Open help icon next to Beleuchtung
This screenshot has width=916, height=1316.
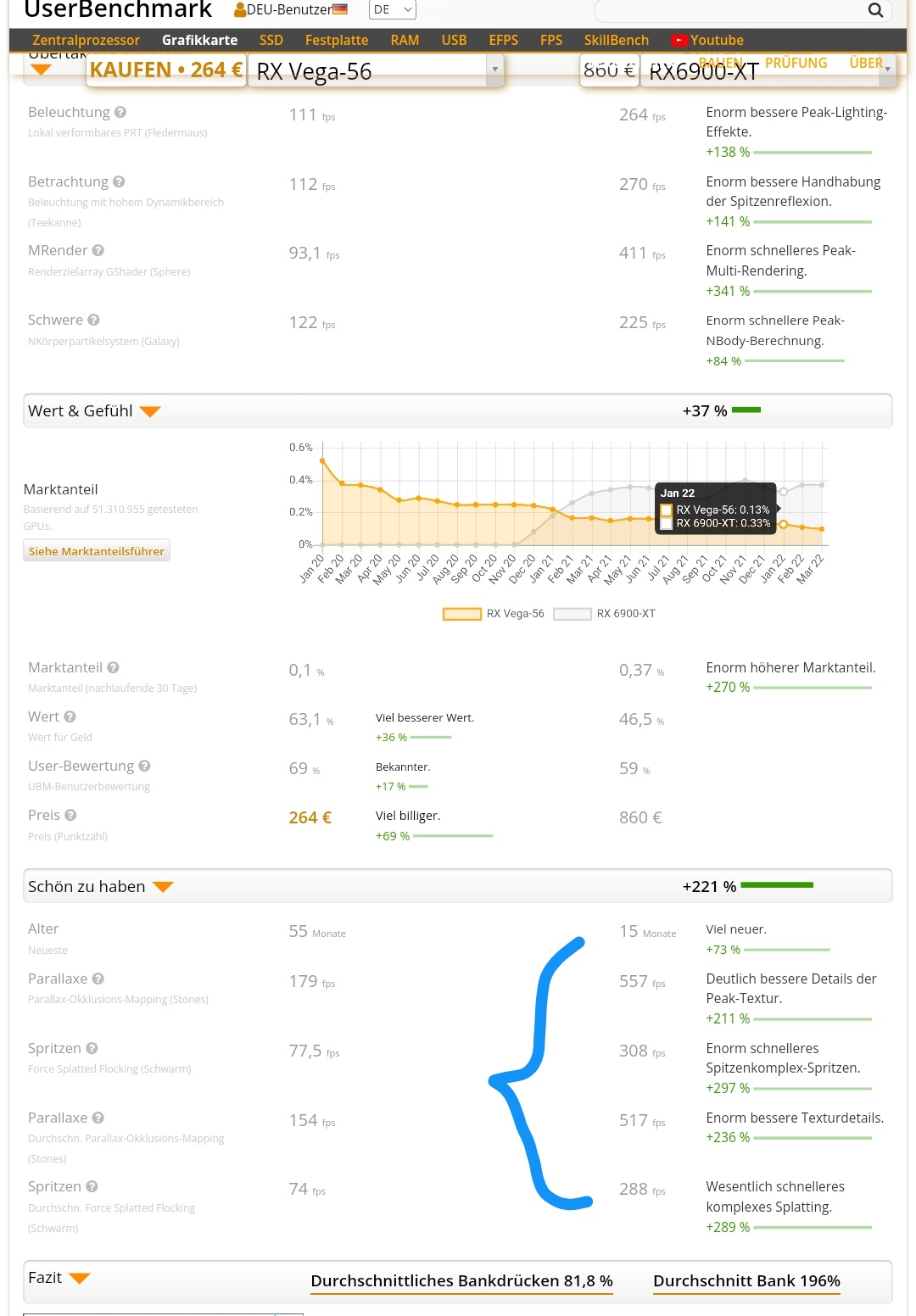(120, 112)
